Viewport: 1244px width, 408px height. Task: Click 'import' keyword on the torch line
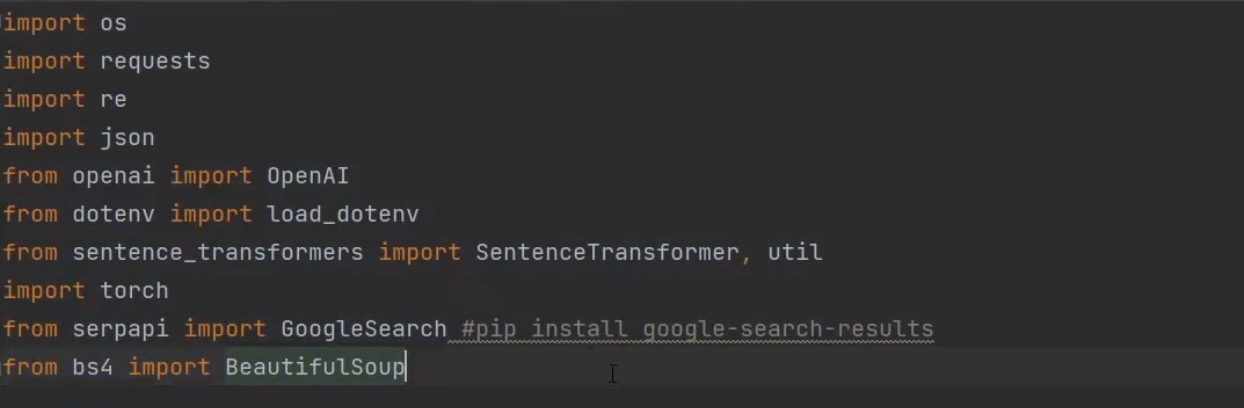pyautogui.click(x=44, y=291)
